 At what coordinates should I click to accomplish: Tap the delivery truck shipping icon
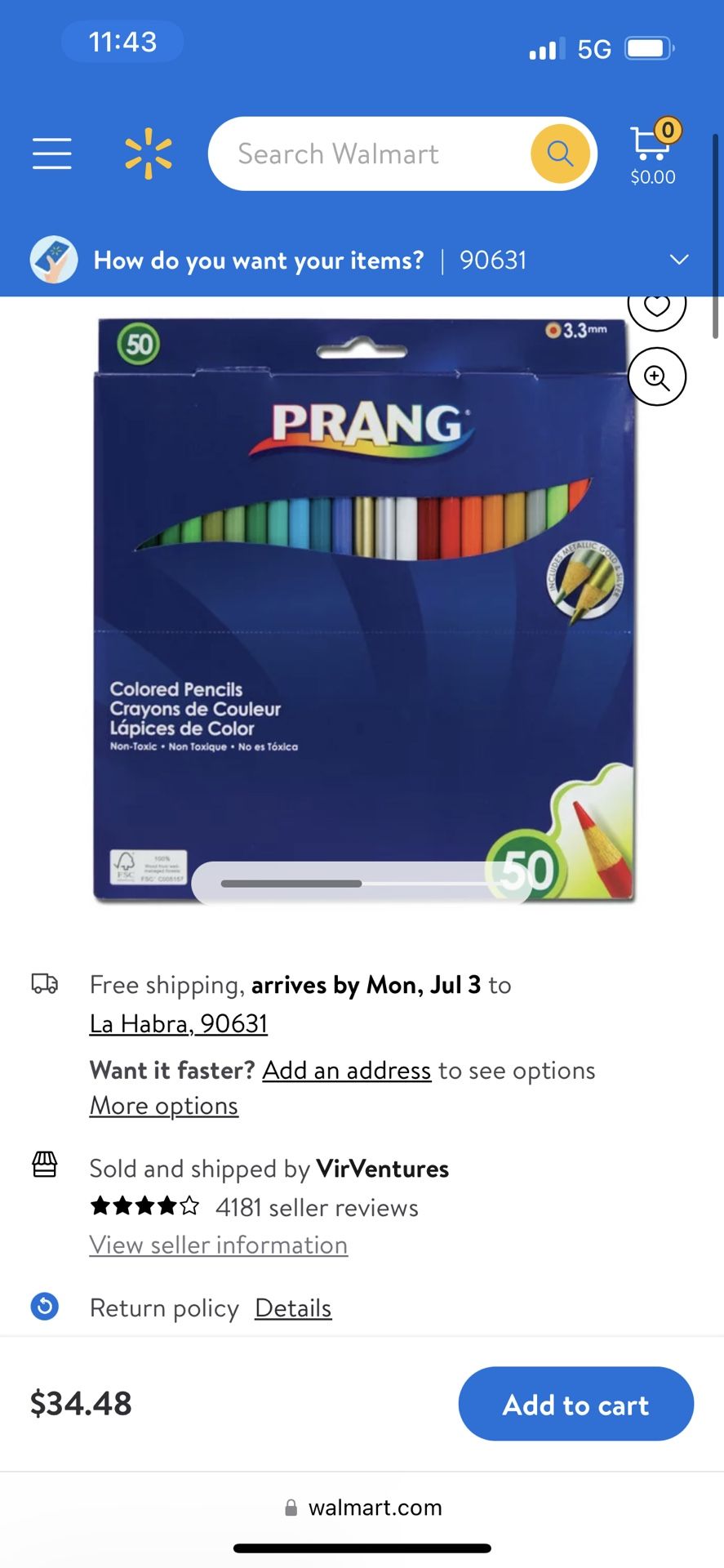pos(45,984)
